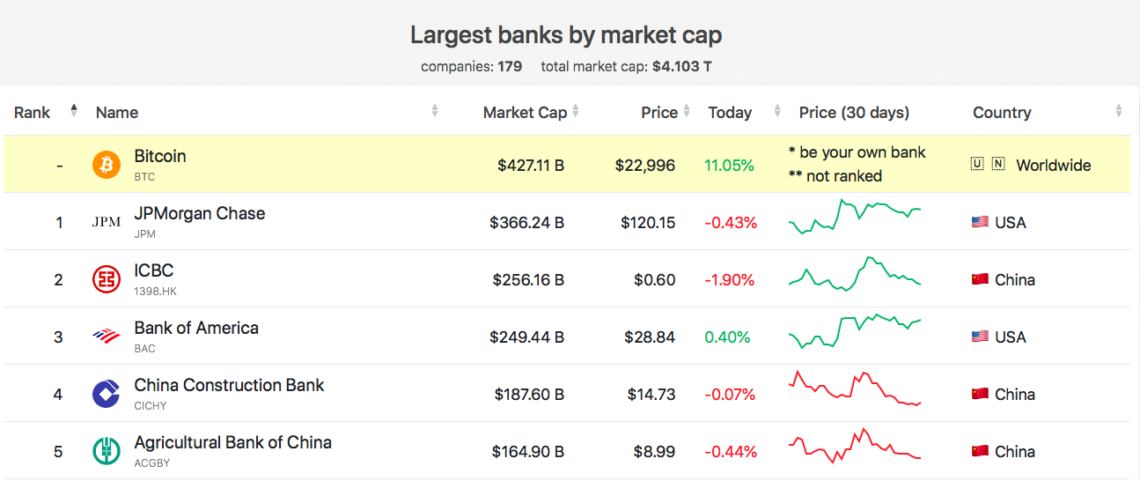Click the China flag in ICBC row
1140x481 pixels.
[980, 279]
